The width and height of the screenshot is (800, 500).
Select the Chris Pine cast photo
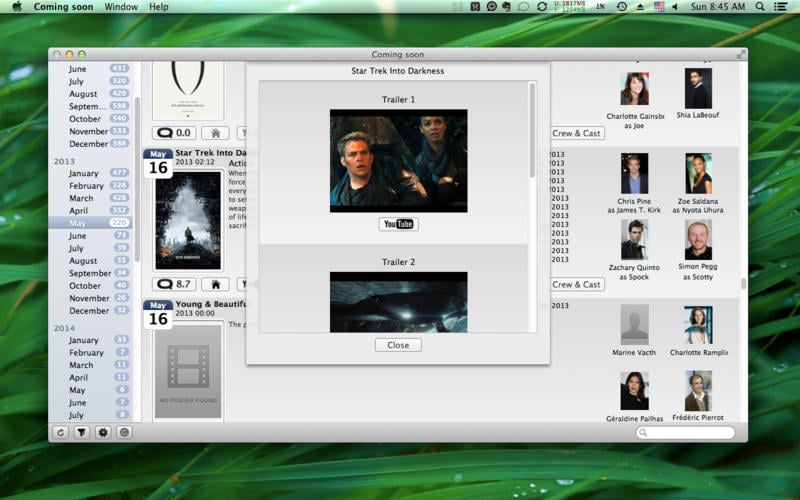[x=634, y=173]
